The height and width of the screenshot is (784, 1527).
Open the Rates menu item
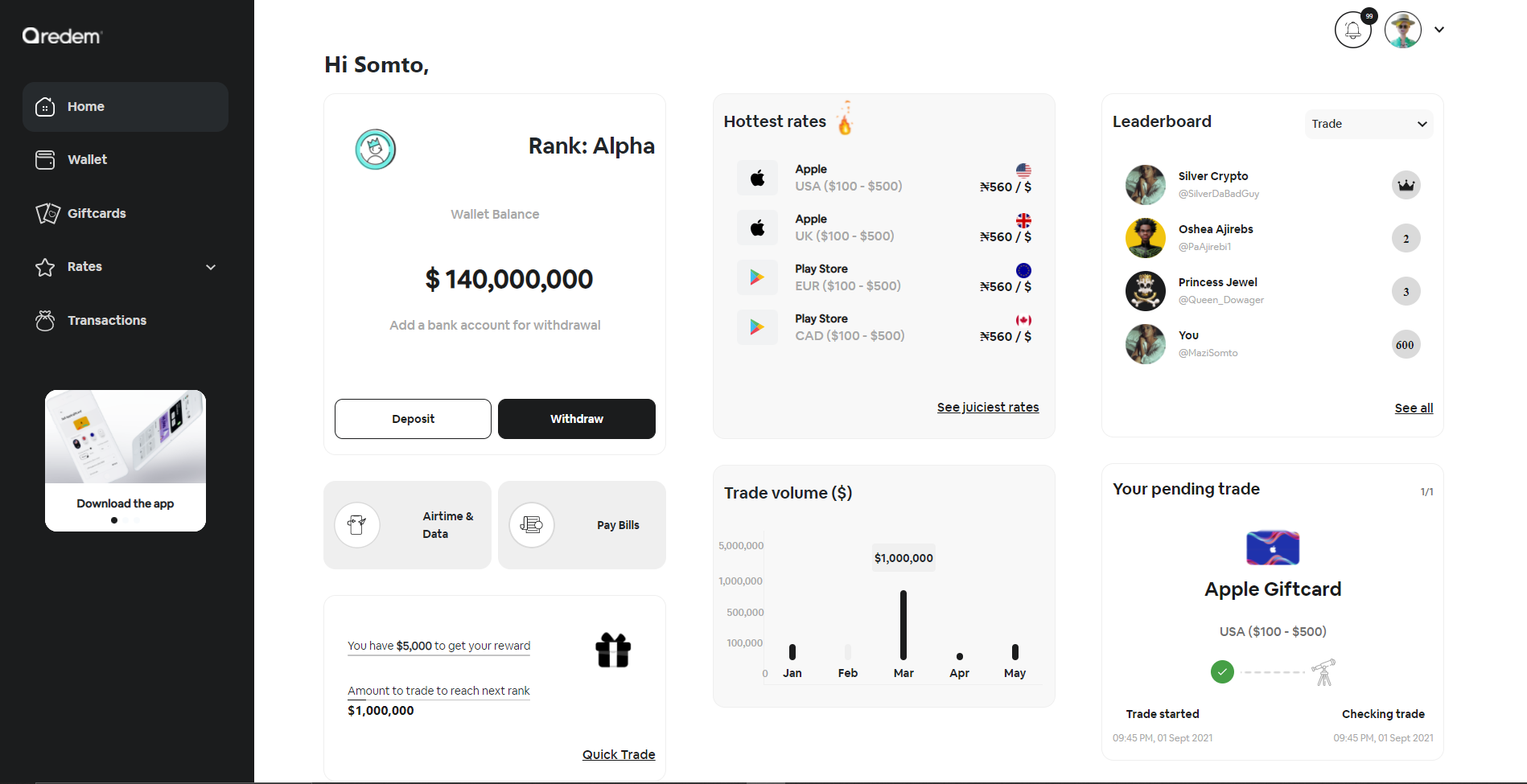(126, 267)
